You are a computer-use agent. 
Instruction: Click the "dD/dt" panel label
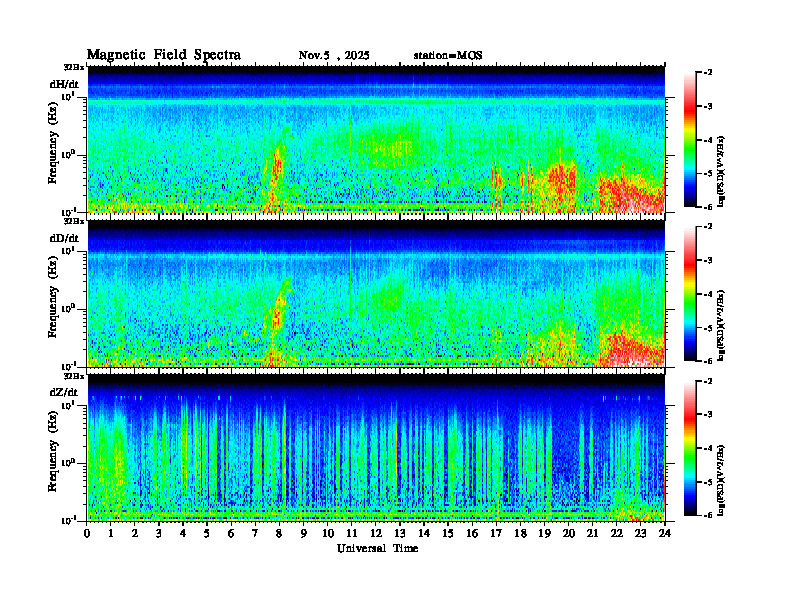coord(64,238)
